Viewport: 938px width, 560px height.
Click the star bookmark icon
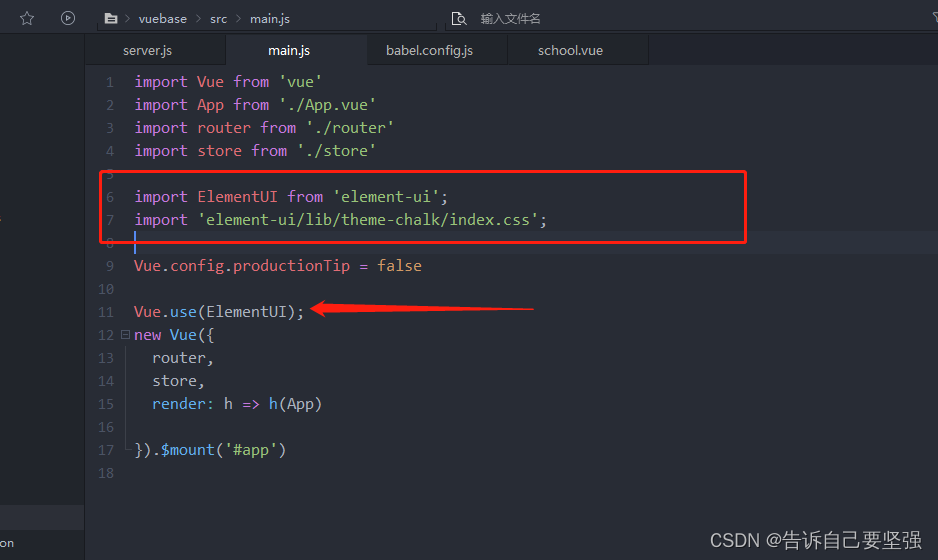point(27,19)
